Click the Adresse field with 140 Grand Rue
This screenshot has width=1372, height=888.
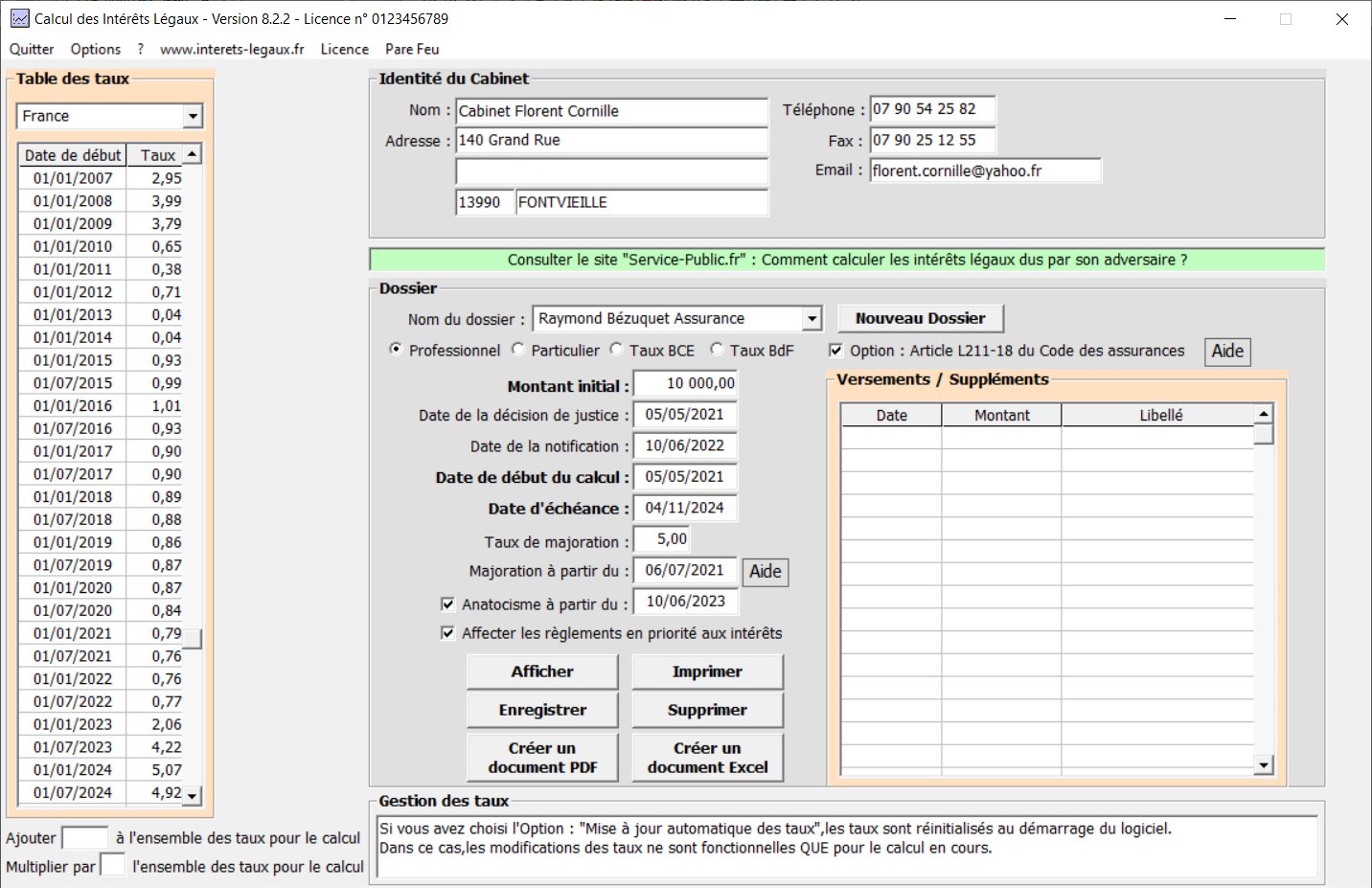point(612,140)
